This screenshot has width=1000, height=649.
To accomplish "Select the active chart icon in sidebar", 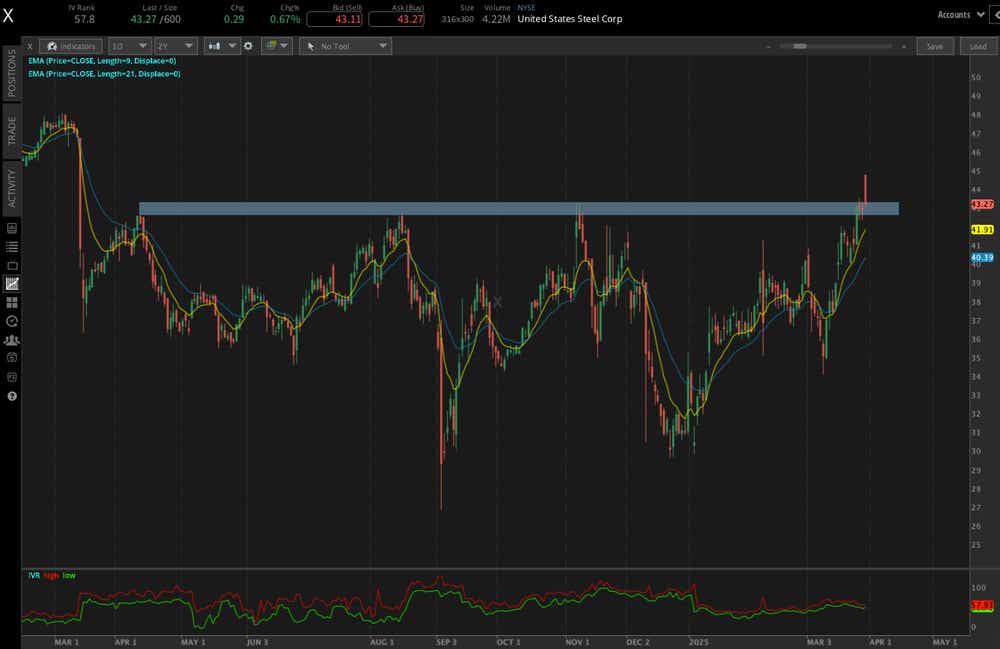I will (x=12, y=284).
